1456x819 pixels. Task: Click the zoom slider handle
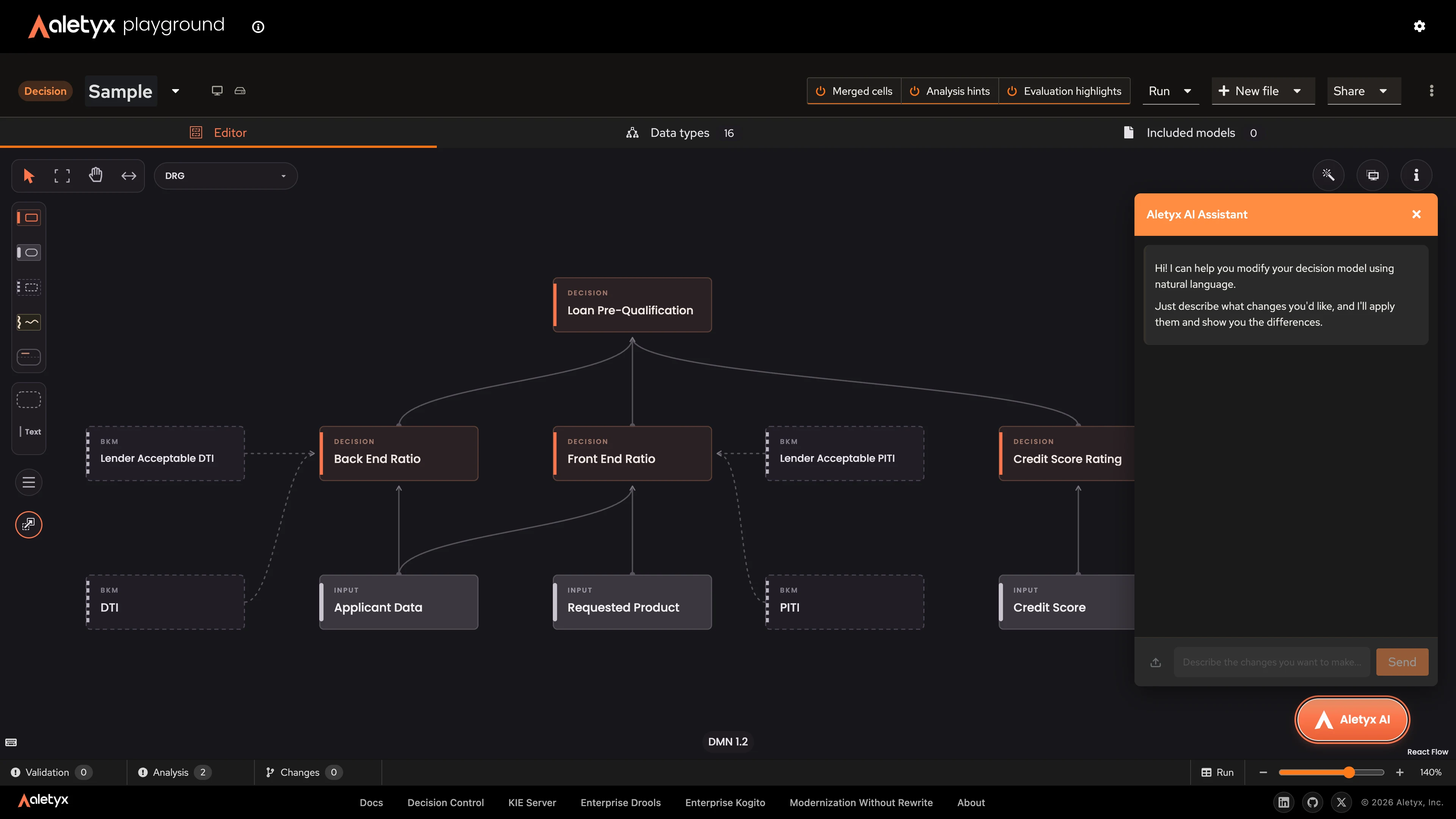[1349, 772]
